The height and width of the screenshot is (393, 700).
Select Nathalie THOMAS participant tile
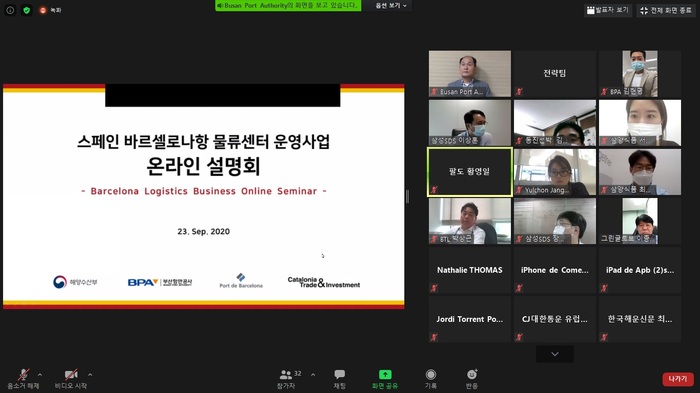470,270
